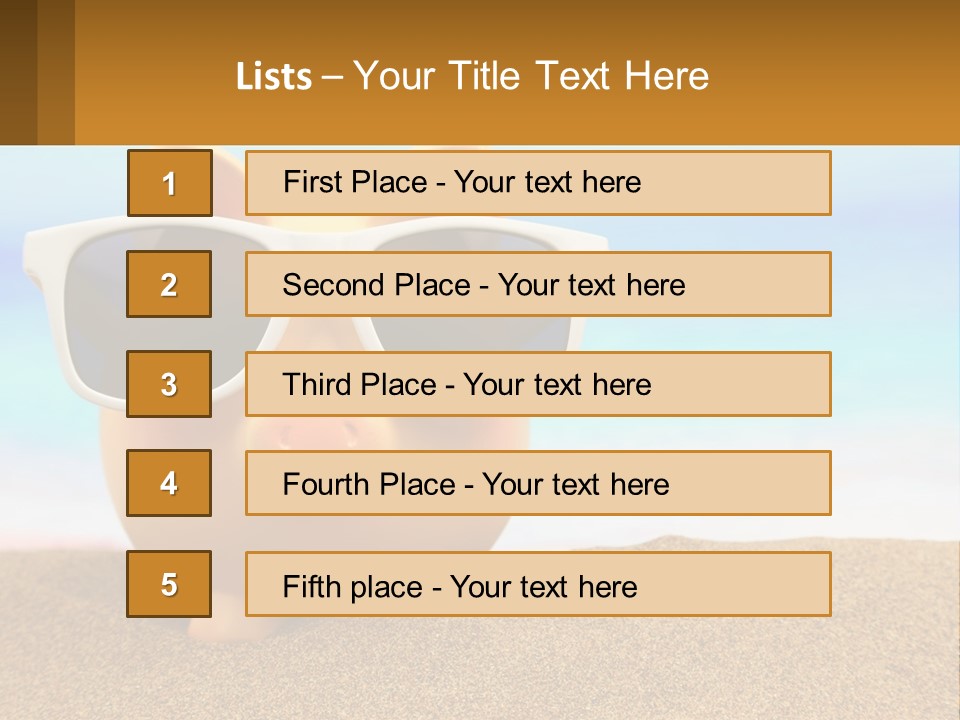The image size is (960, 720).
Task: Select the Fifth place text bar
Action: point(538,584)
